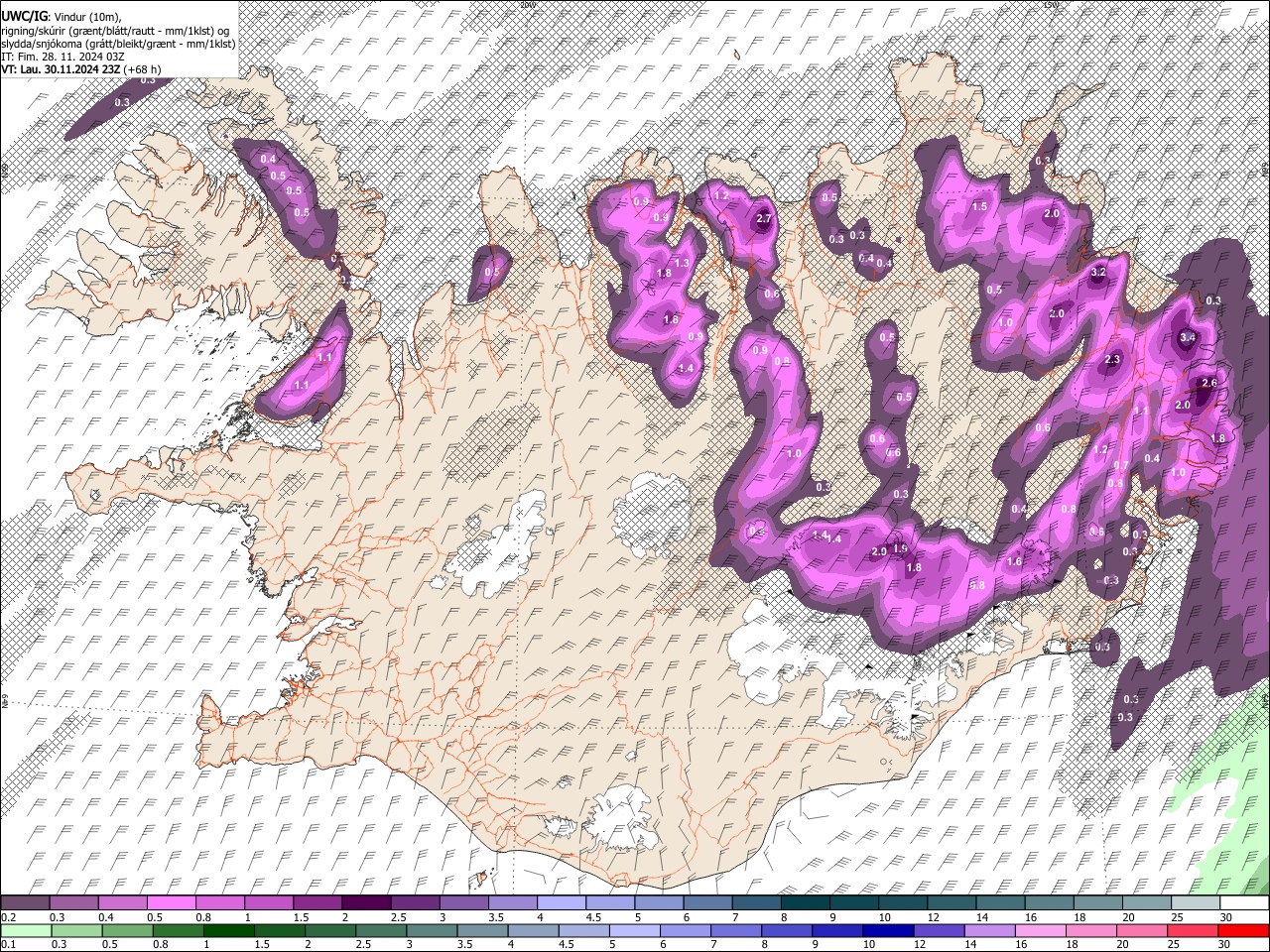Select the palest green rain swatch labeled 0.1
The width and height of the screenshot is (1270, 952).
click(x=26, y=930)
